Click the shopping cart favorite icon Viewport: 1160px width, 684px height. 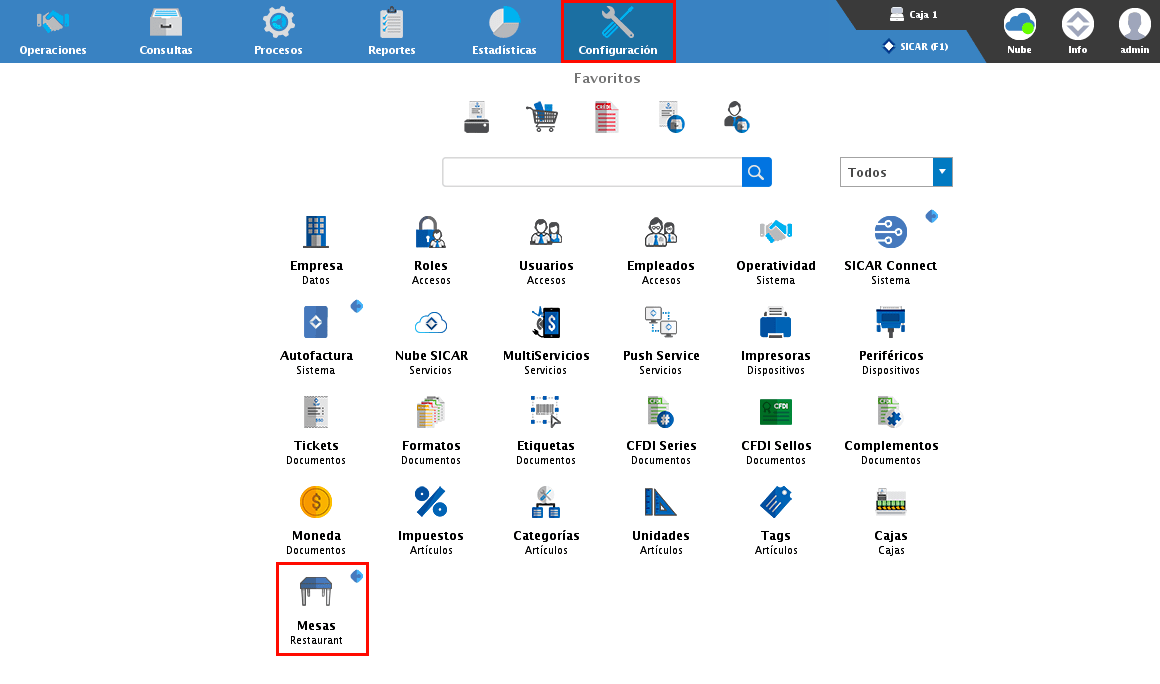(541, 117)
